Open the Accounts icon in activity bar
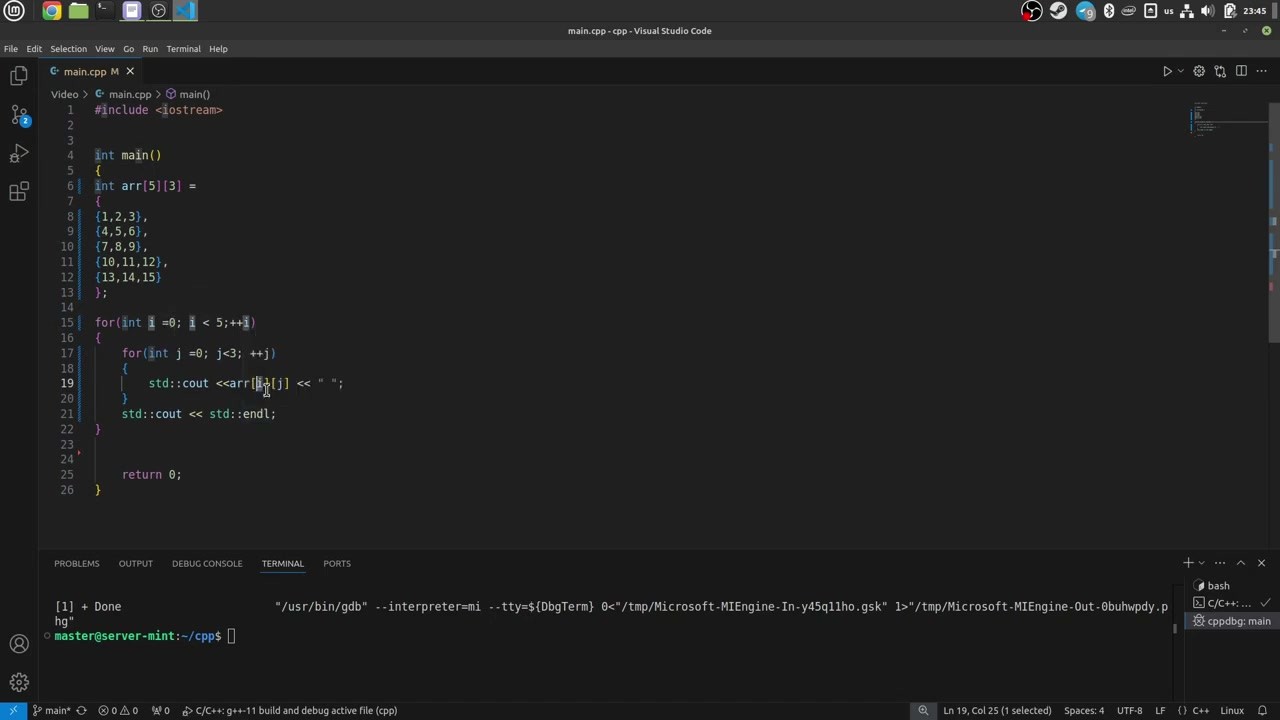This screenshot has width=1280, height=720. coord(19,644)
